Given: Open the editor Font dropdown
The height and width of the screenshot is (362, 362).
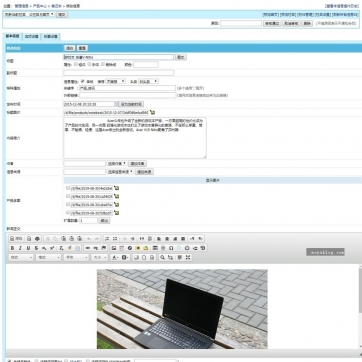Looking at the screenshot, I should point(77,257).
